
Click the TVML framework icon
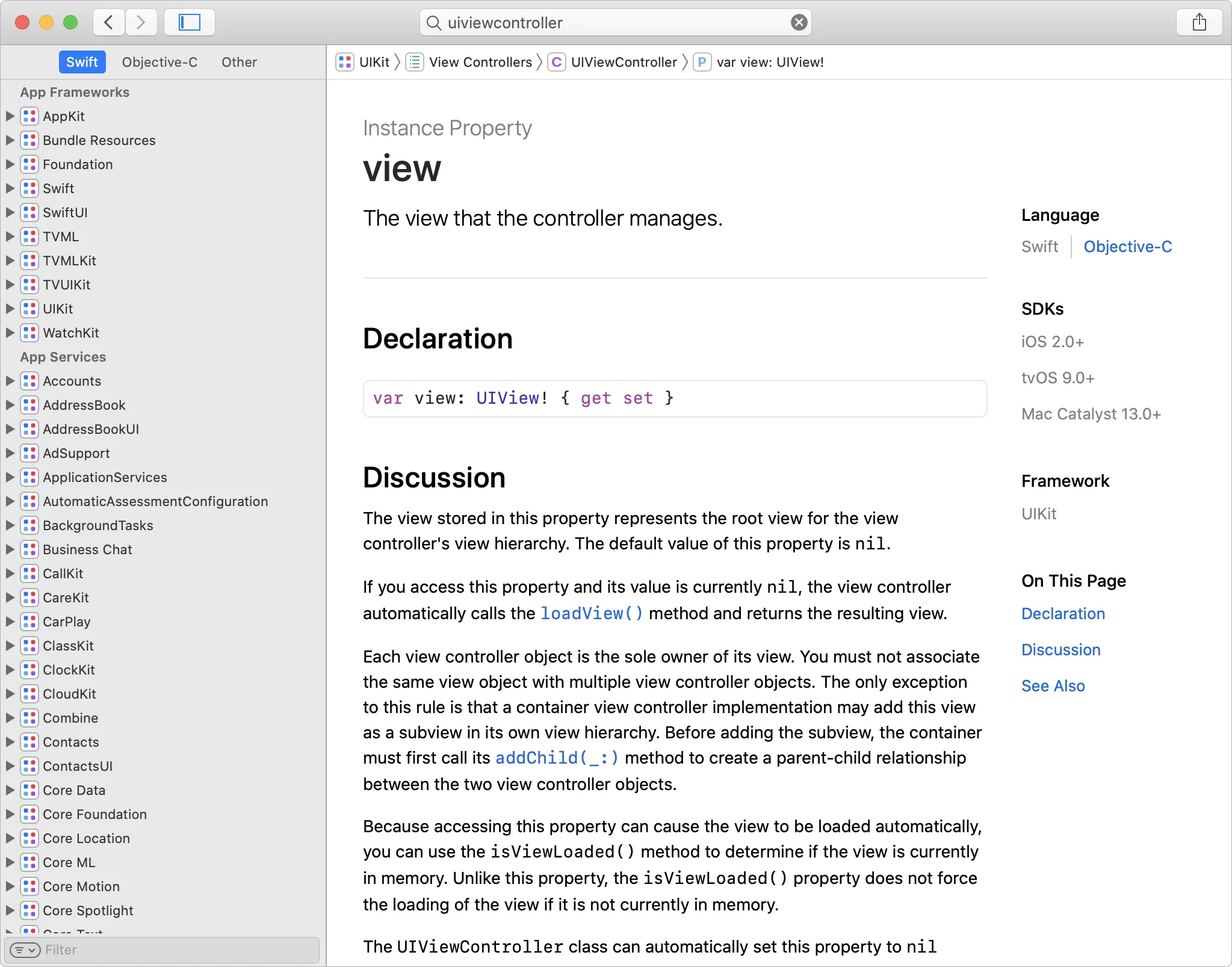pyautogui.click(x=29, y=236)
